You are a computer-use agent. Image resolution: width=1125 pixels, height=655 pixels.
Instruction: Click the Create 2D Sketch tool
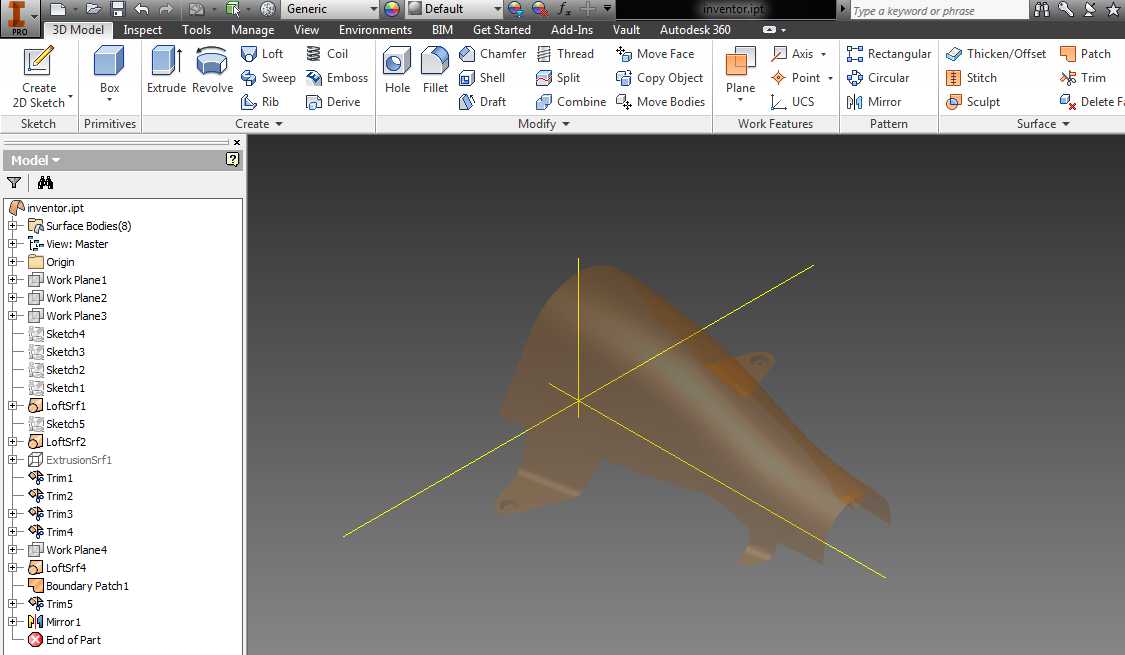tap(39, 77)
